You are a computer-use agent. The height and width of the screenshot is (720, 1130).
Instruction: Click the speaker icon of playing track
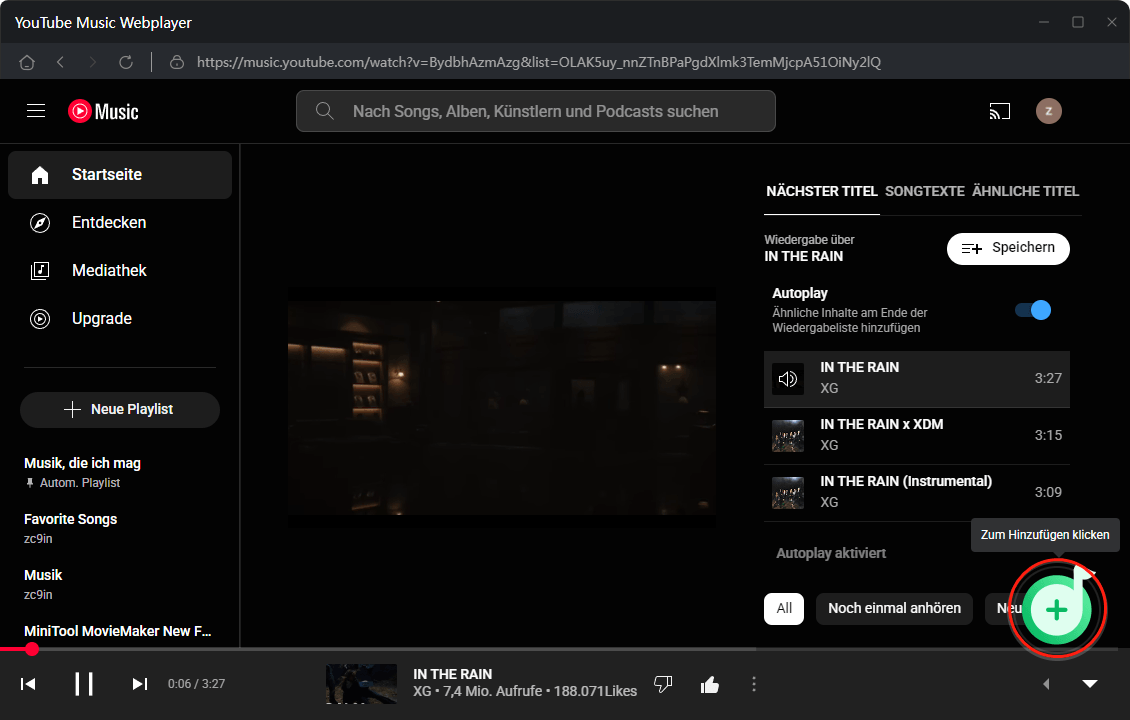pyautogui.click(x=788, y=378)
